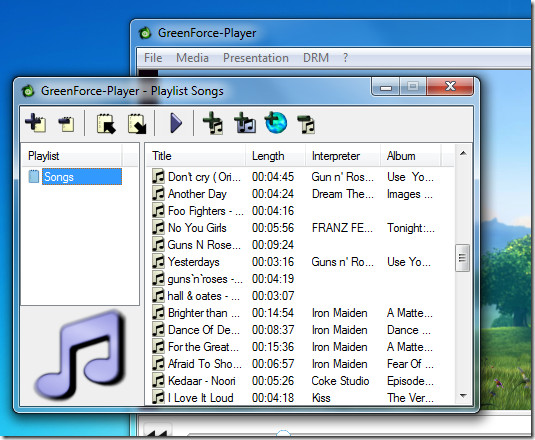535x440 pixels.
Task: Select the "Guns N Rose..." row
Action: point(300,245)
